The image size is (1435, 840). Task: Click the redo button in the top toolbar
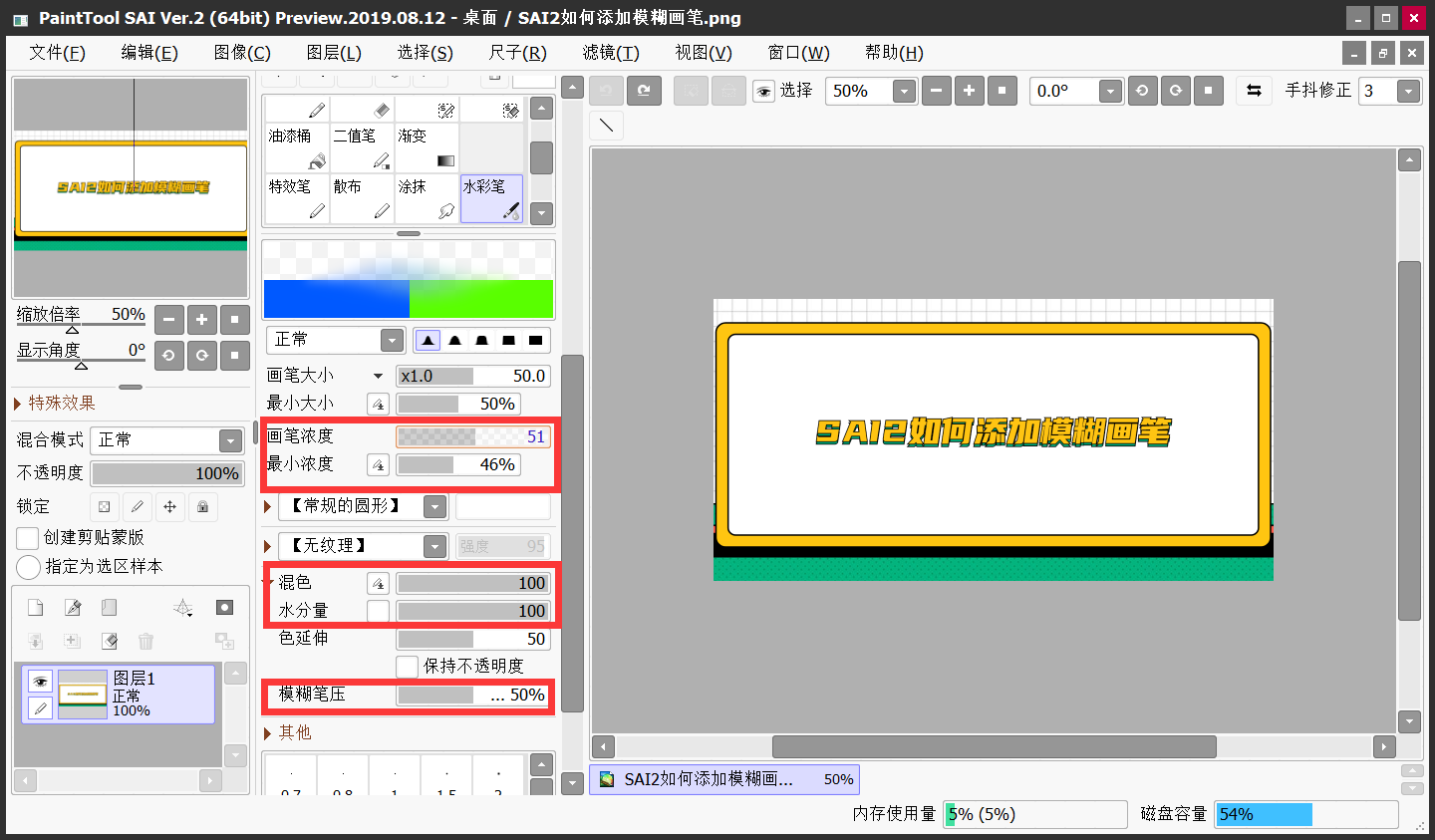pyautogui.click(x=644, y=91)
